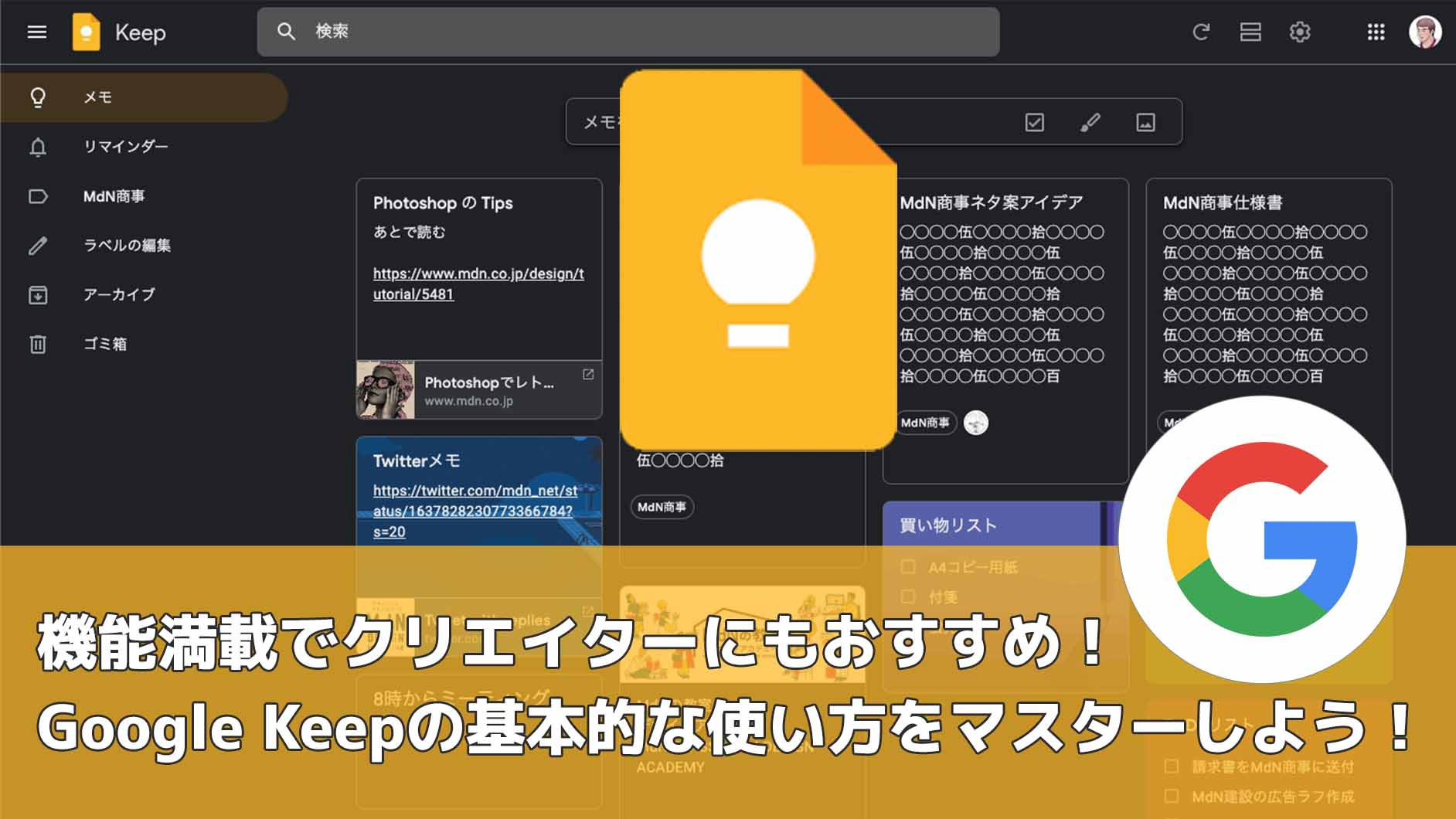Switch to list view layout
This screenshot has height=819, width=1456.
(1250, 32)
